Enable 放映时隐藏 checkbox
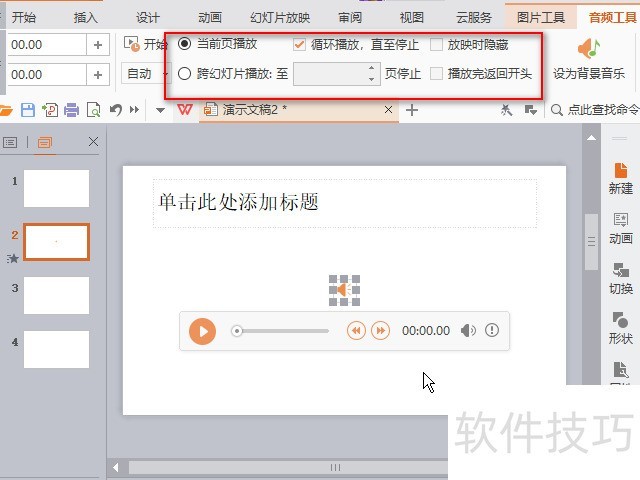Image resolution: width=640 pixels, height=480 pixels. (436, 44)
